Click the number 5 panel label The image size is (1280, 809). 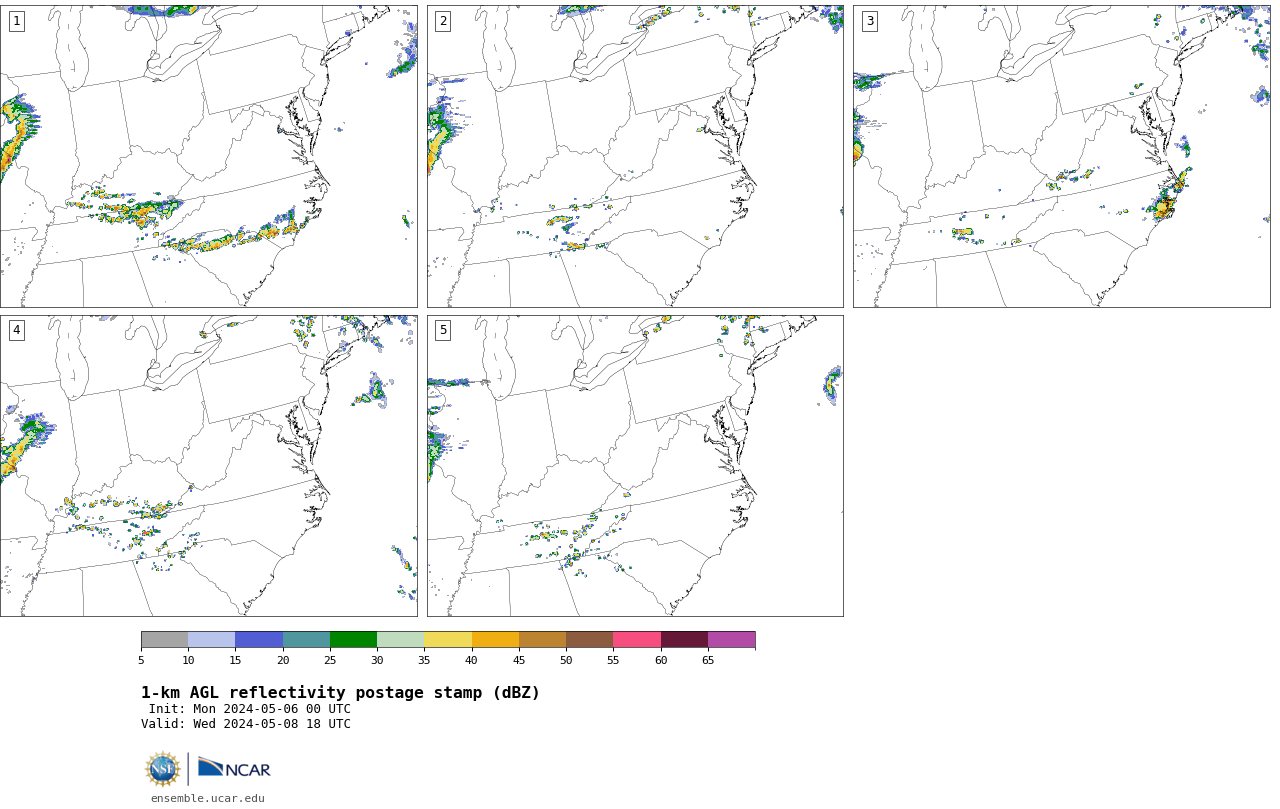pos(443,330)
